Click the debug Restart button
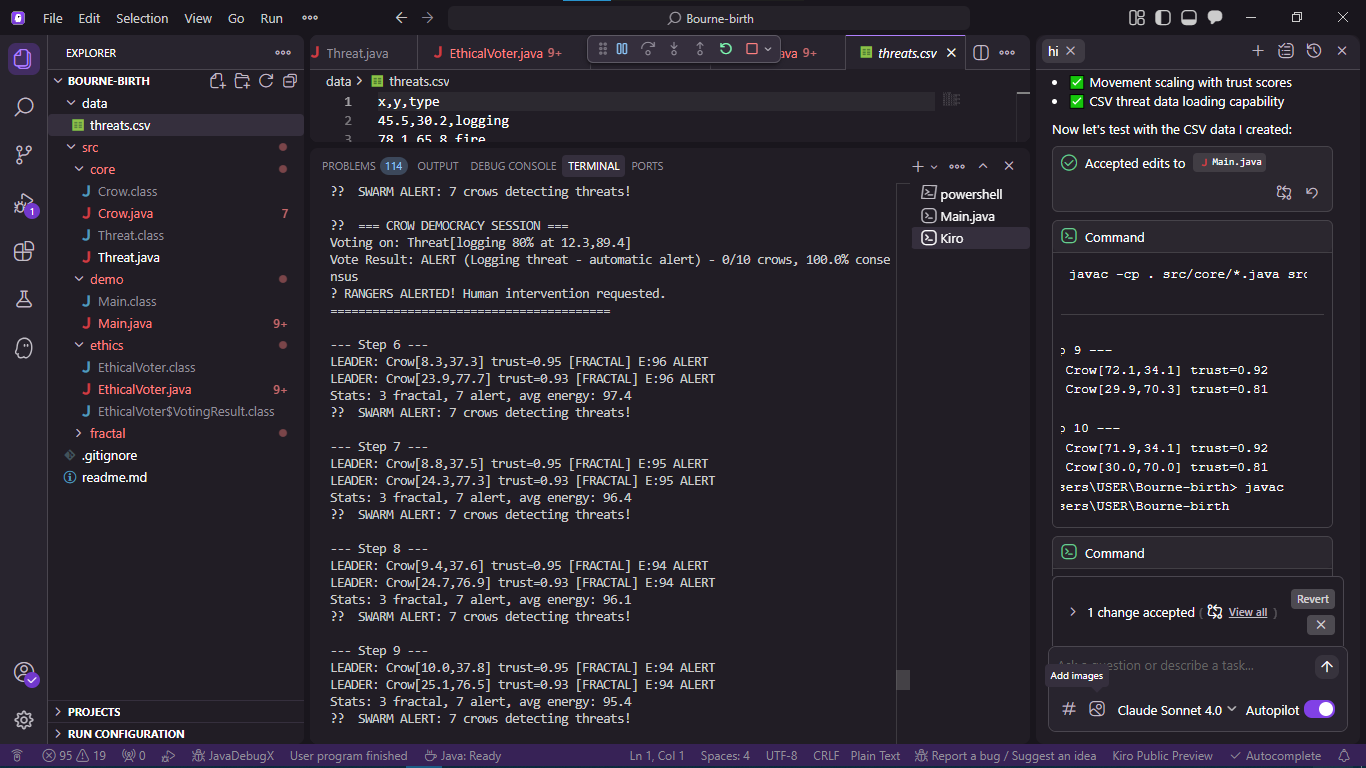Viewport: 1366px width, 768px height. tap(726, 49)
